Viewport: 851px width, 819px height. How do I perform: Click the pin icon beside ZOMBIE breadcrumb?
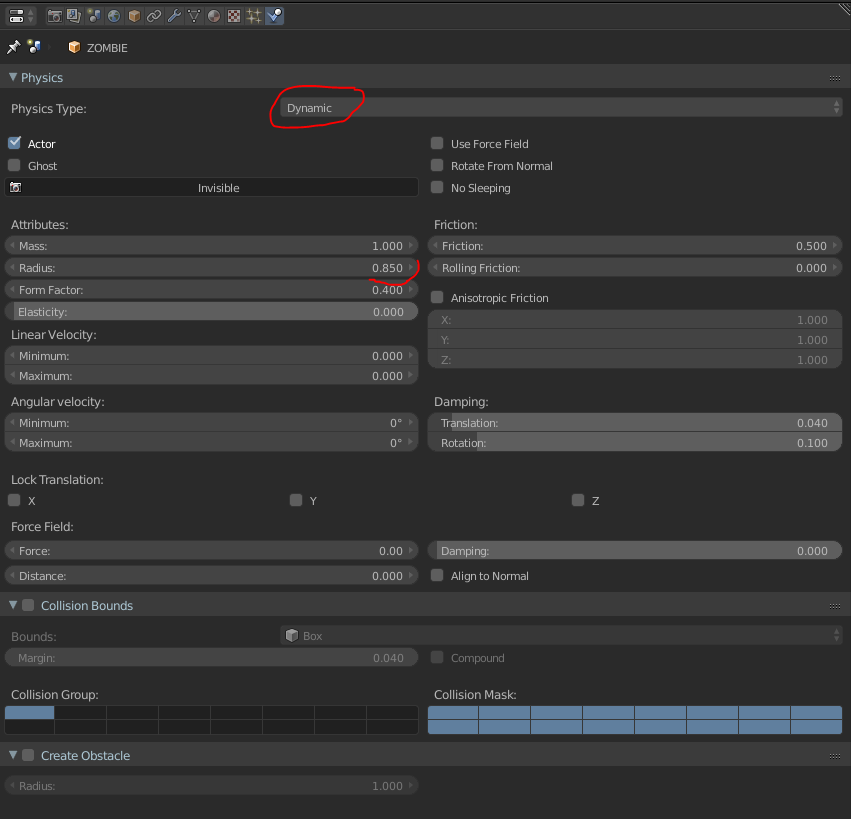[13, 47]
